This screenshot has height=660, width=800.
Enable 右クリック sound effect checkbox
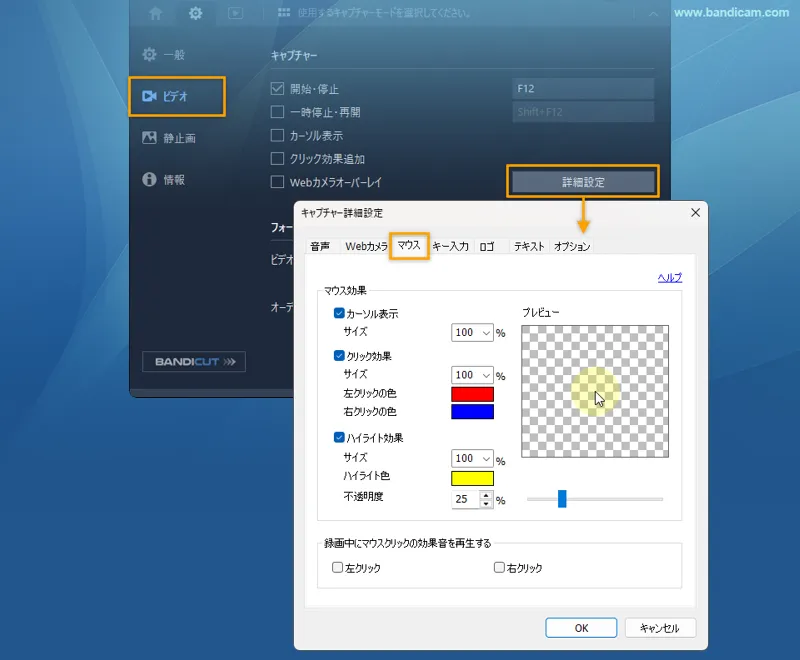pyautogui.click(x=499, y=567)
